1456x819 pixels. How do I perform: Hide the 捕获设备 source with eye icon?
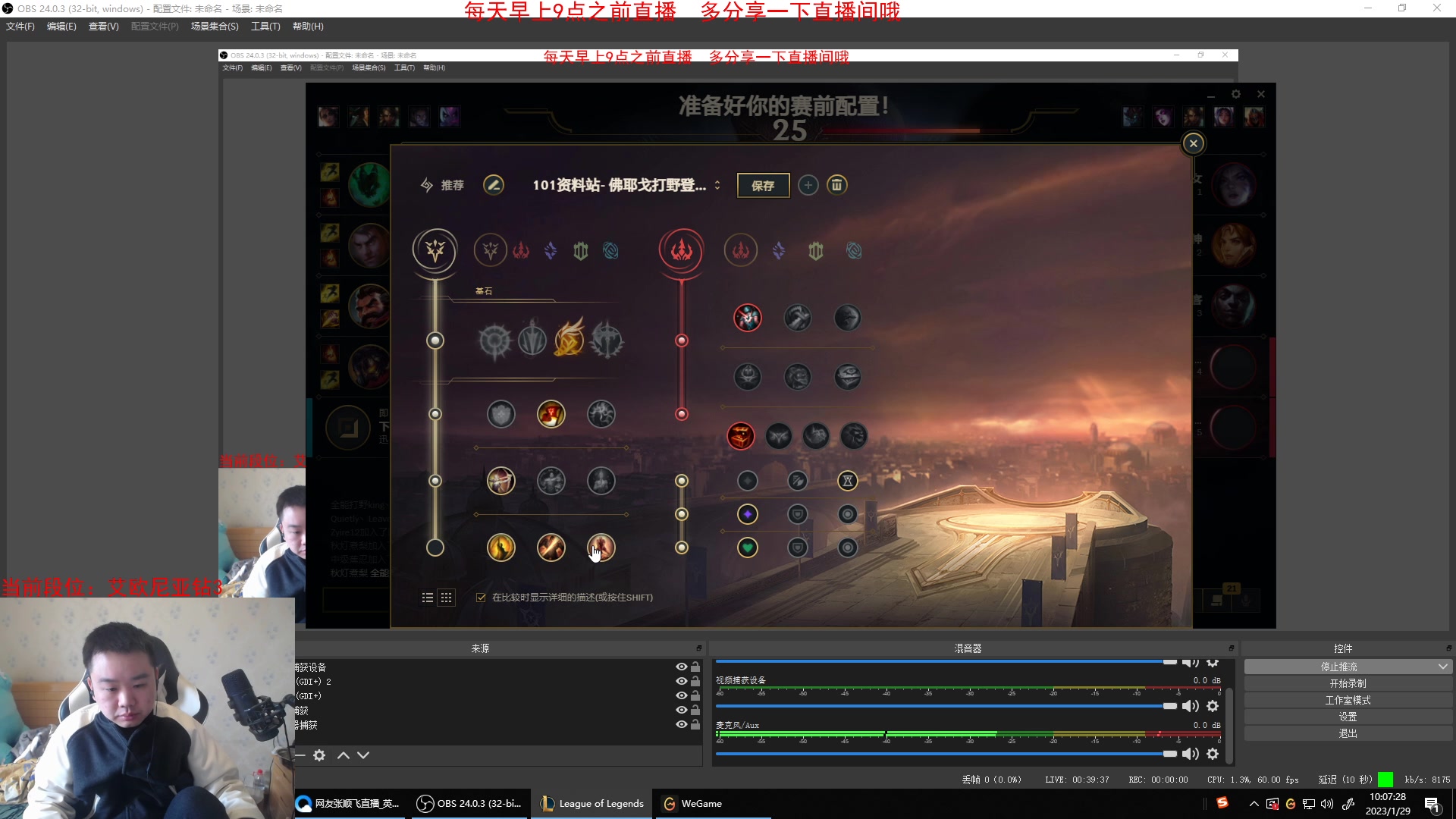pyautogui.click(x=682, y=667)
